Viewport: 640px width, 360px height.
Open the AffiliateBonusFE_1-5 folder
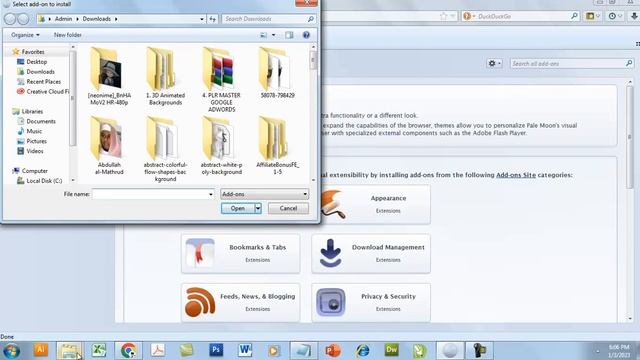(x=278, y=146)
